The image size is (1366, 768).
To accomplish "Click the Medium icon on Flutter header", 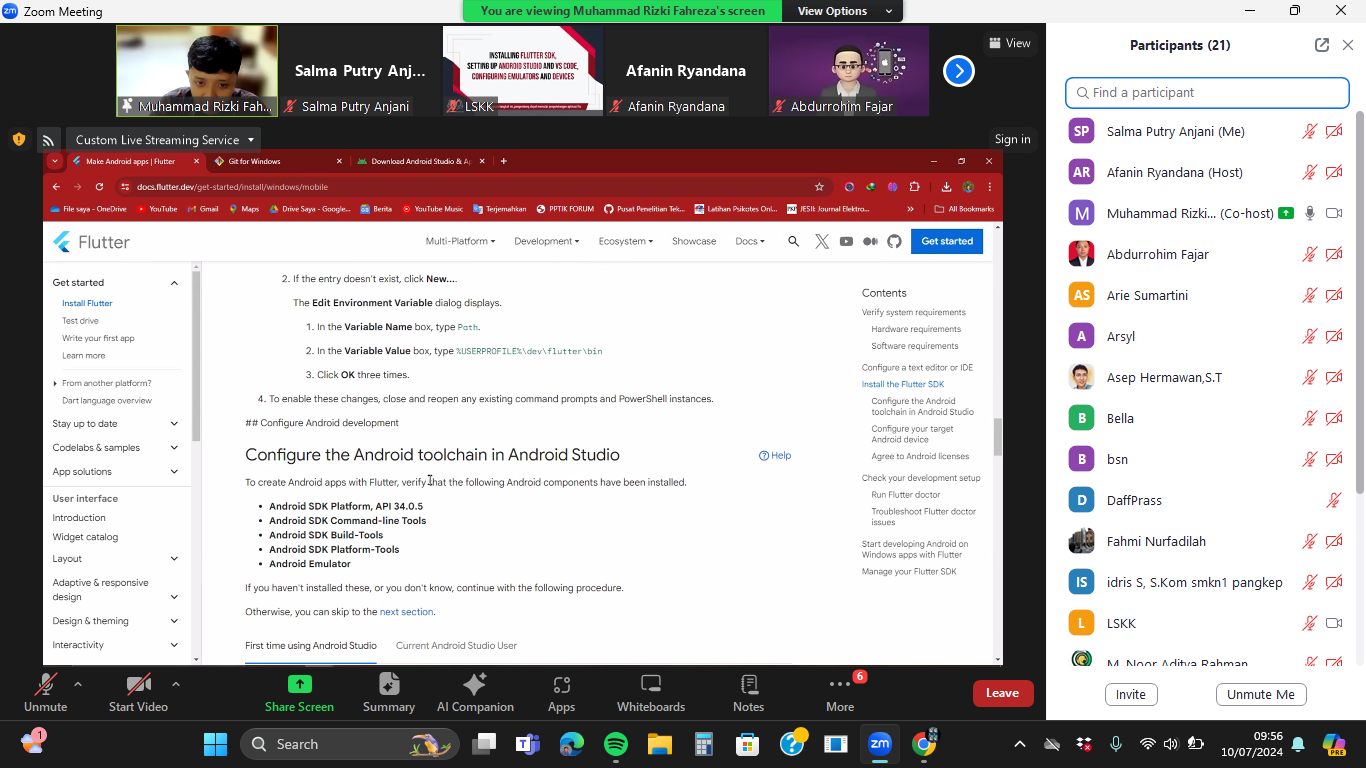I will coord(870,241).
